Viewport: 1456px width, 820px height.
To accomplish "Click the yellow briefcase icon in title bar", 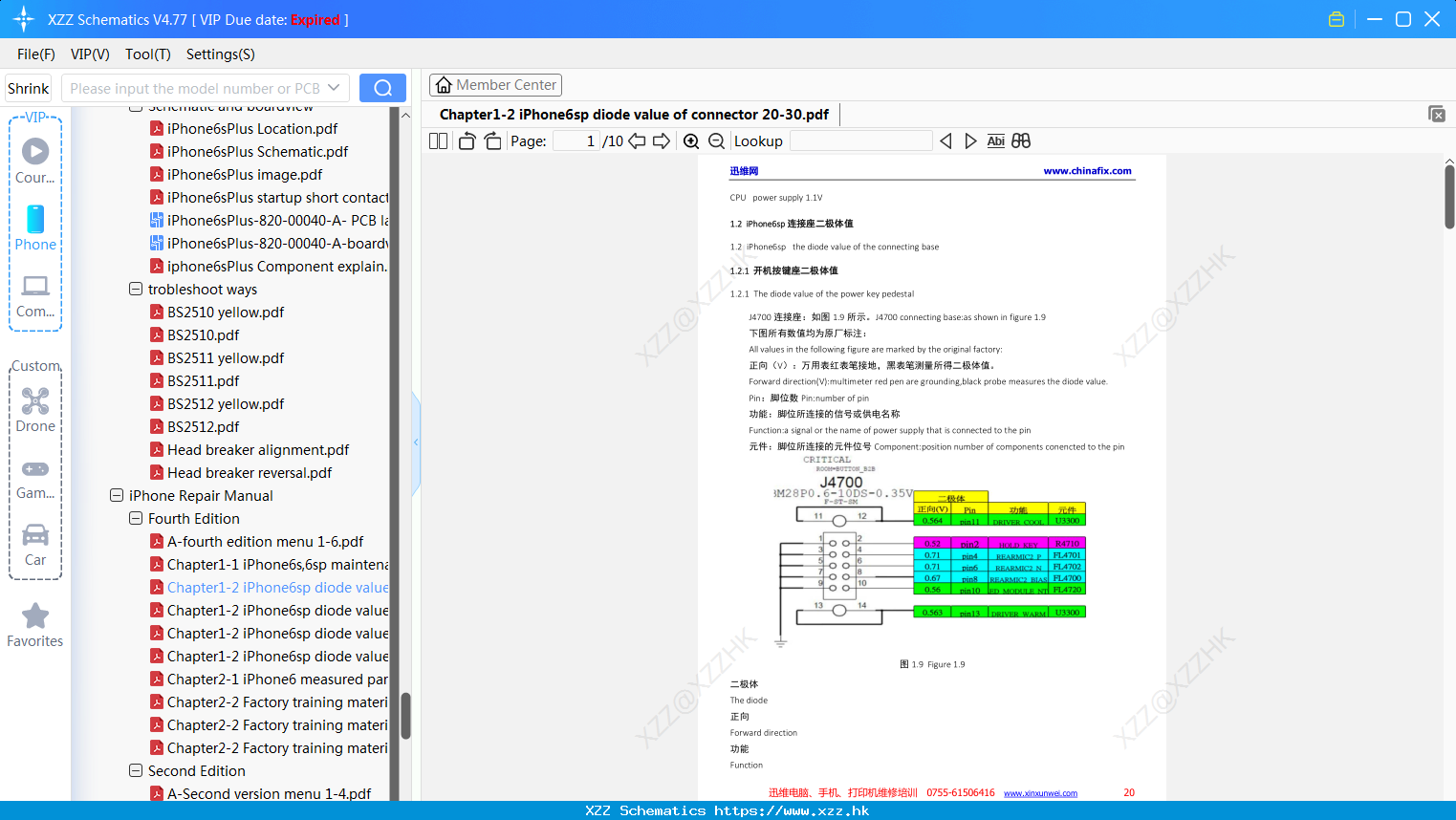I will coord(1336,19).
